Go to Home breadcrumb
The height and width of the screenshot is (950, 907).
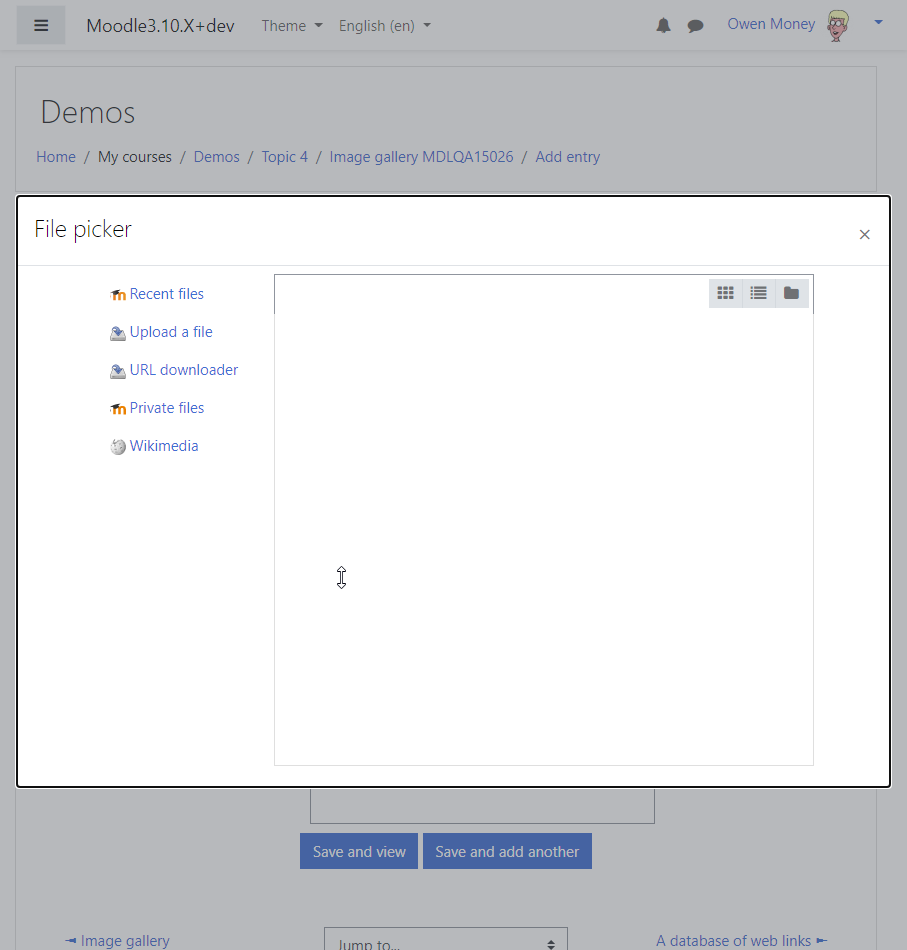coord(56,157)
